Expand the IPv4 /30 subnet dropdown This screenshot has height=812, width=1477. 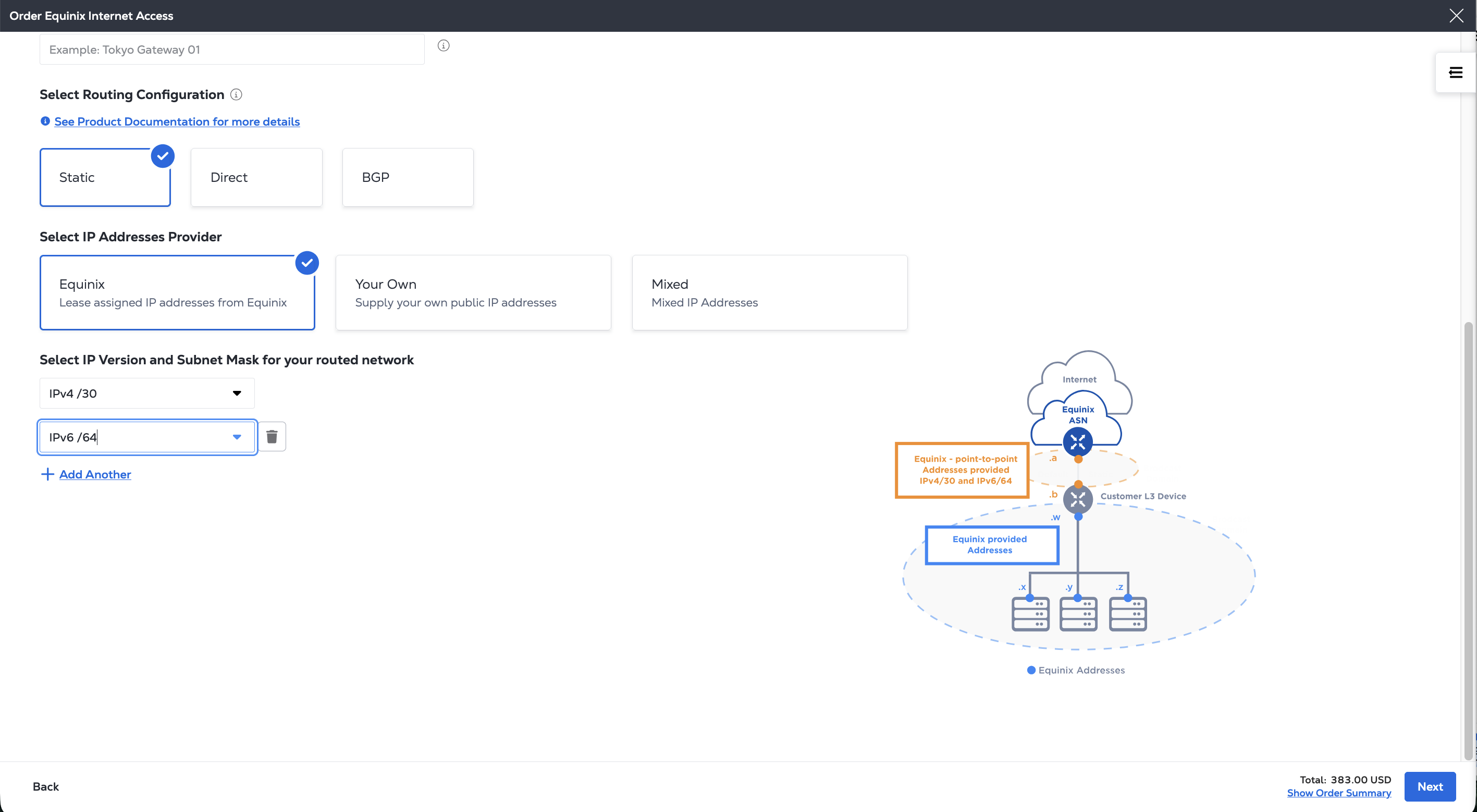coord(237,393)
